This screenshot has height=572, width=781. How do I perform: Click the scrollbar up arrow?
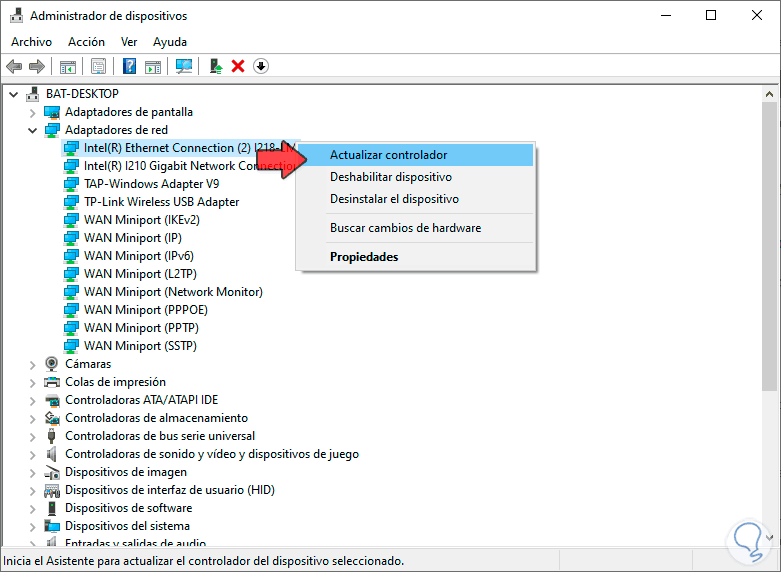[769, 94]
